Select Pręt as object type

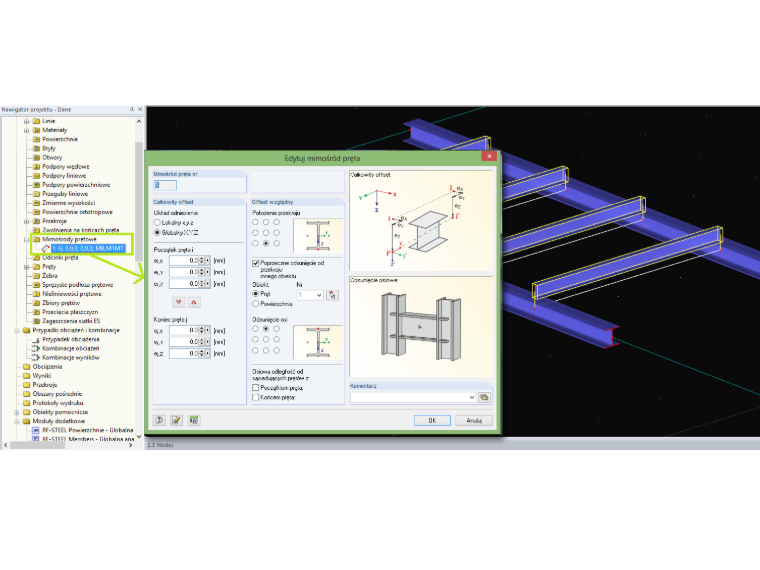pos(255,294)
